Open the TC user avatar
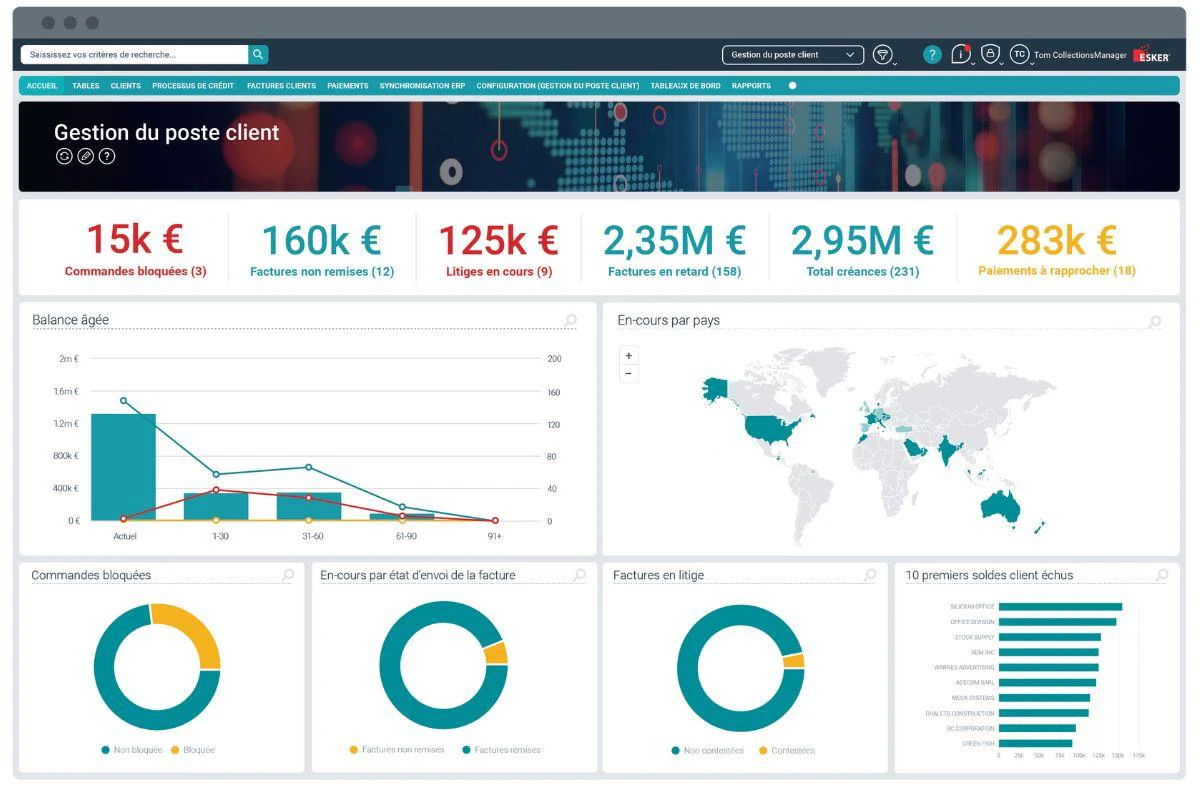Viewport: 1200px width, 800px height. click(x=1019, y=55)
